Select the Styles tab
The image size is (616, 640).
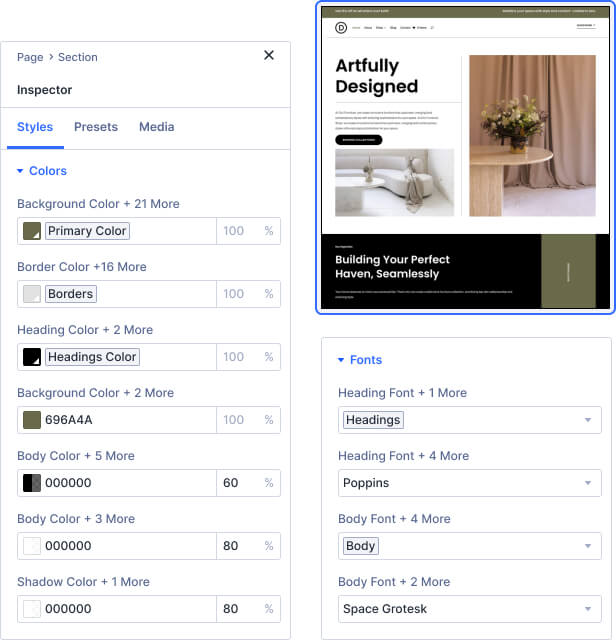35,127
